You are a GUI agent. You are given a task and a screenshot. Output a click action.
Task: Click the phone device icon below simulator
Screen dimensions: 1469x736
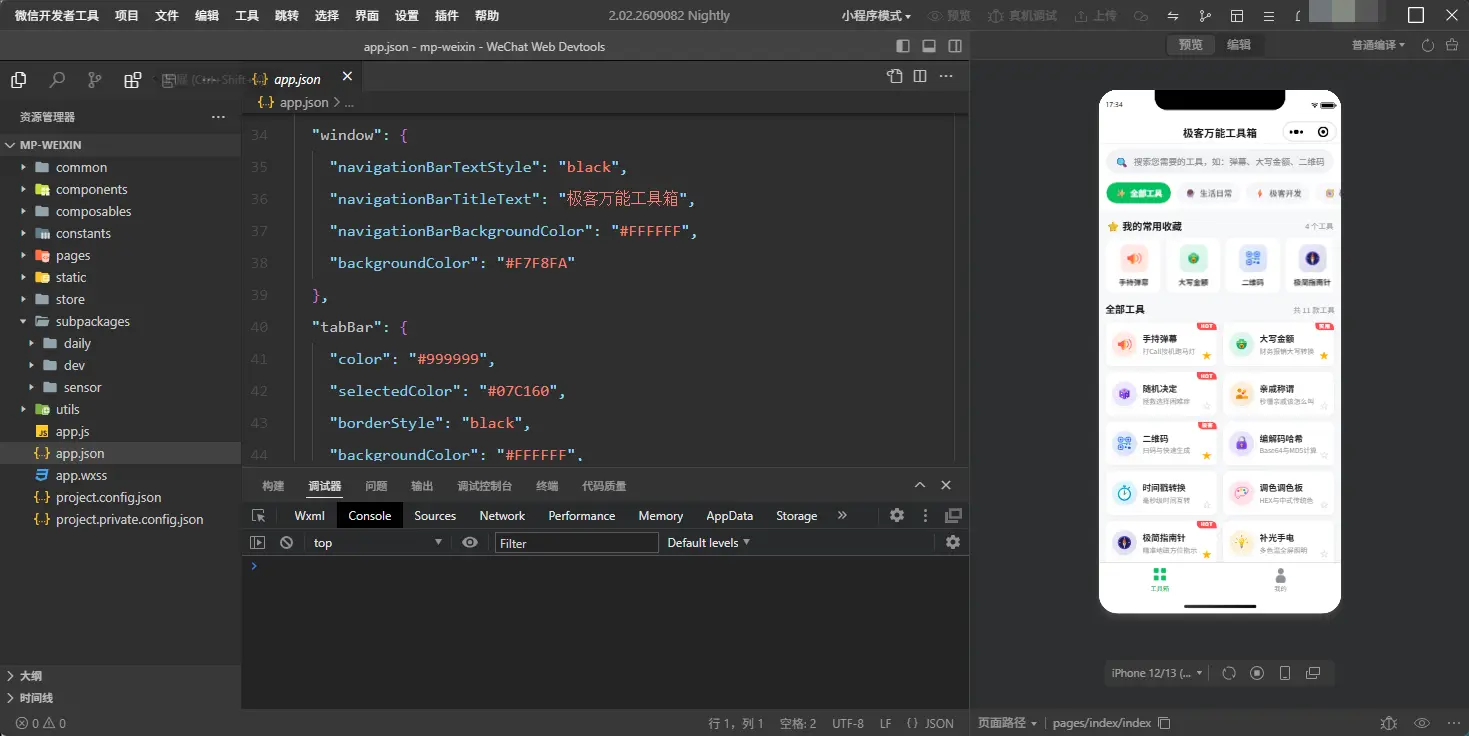(x=1286, y=673)
